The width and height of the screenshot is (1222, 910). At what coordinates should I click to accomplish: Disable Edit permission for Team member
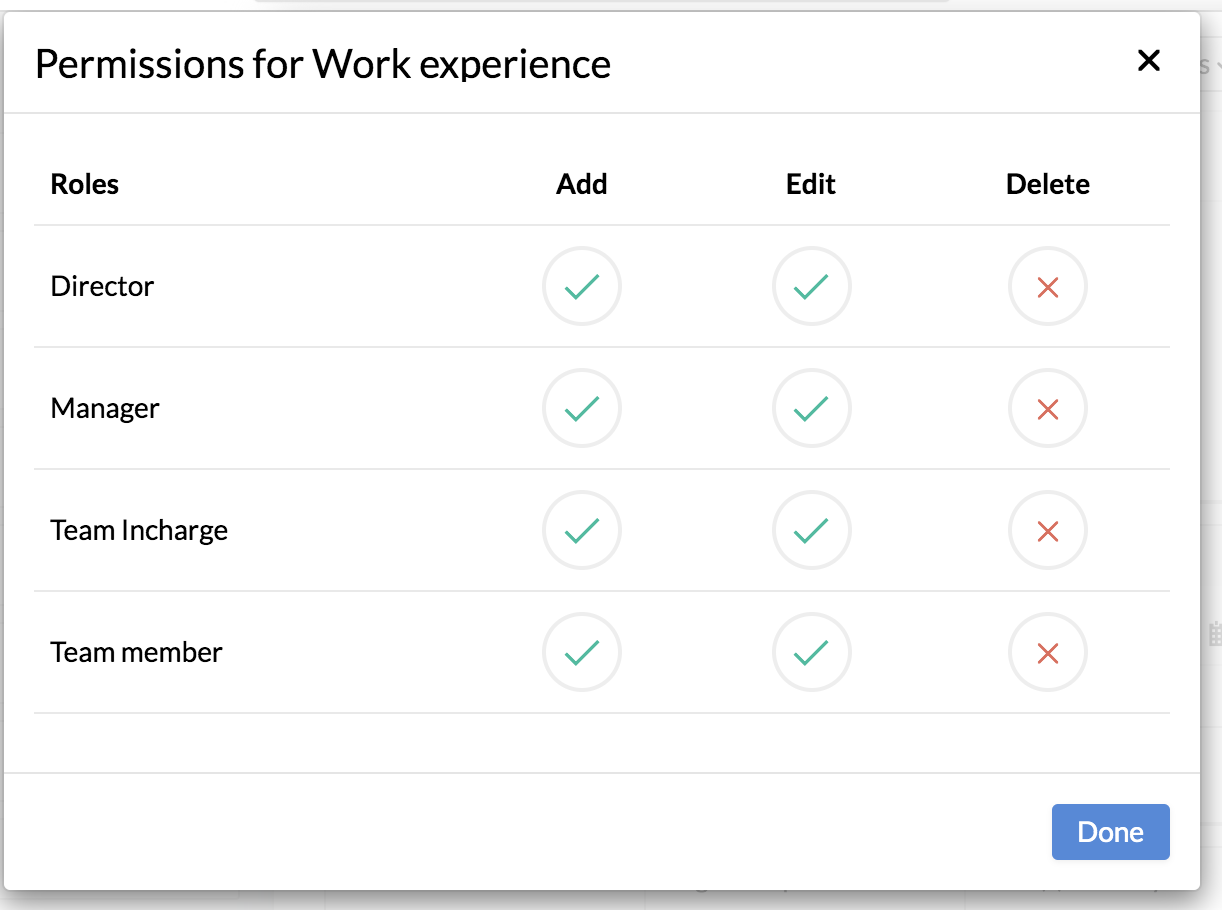coord(811,653)
